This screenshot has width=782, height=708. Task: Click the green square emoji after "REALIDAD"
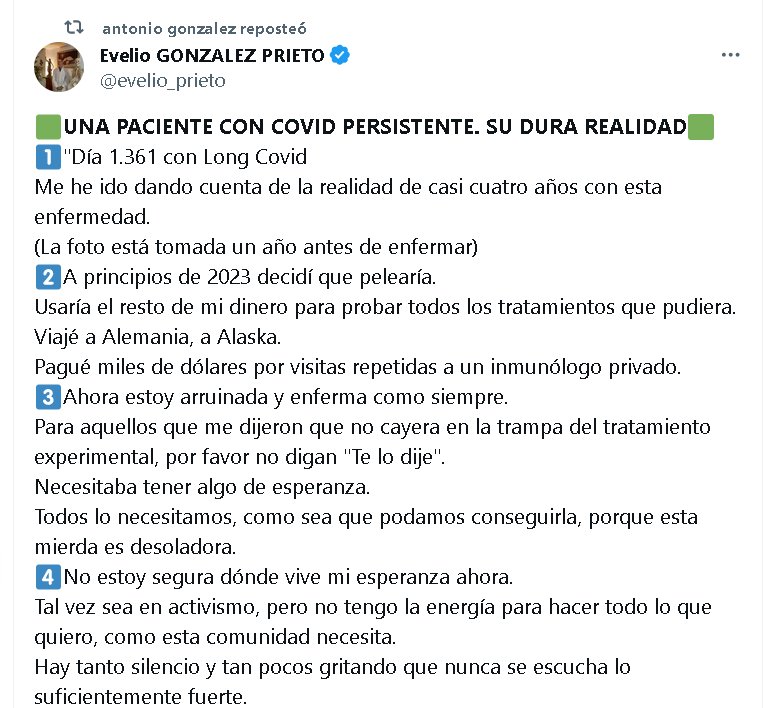pyautogui.click(x=701, y=129)
